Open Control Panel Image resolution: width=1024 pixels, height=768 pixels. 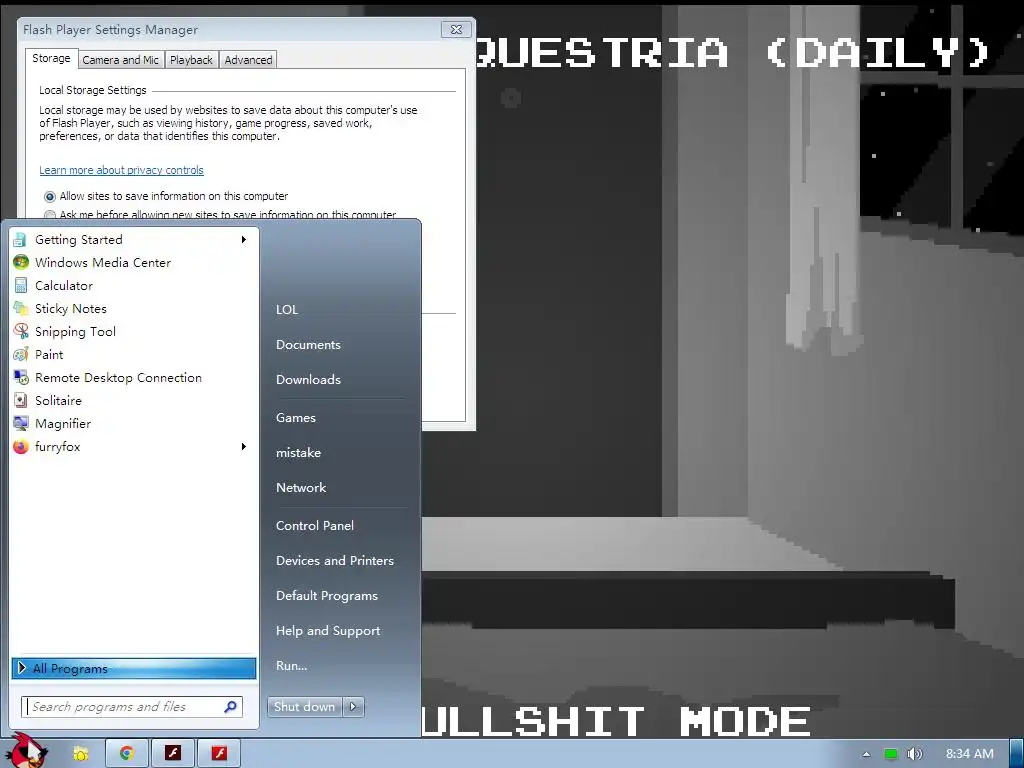[315, 526]
